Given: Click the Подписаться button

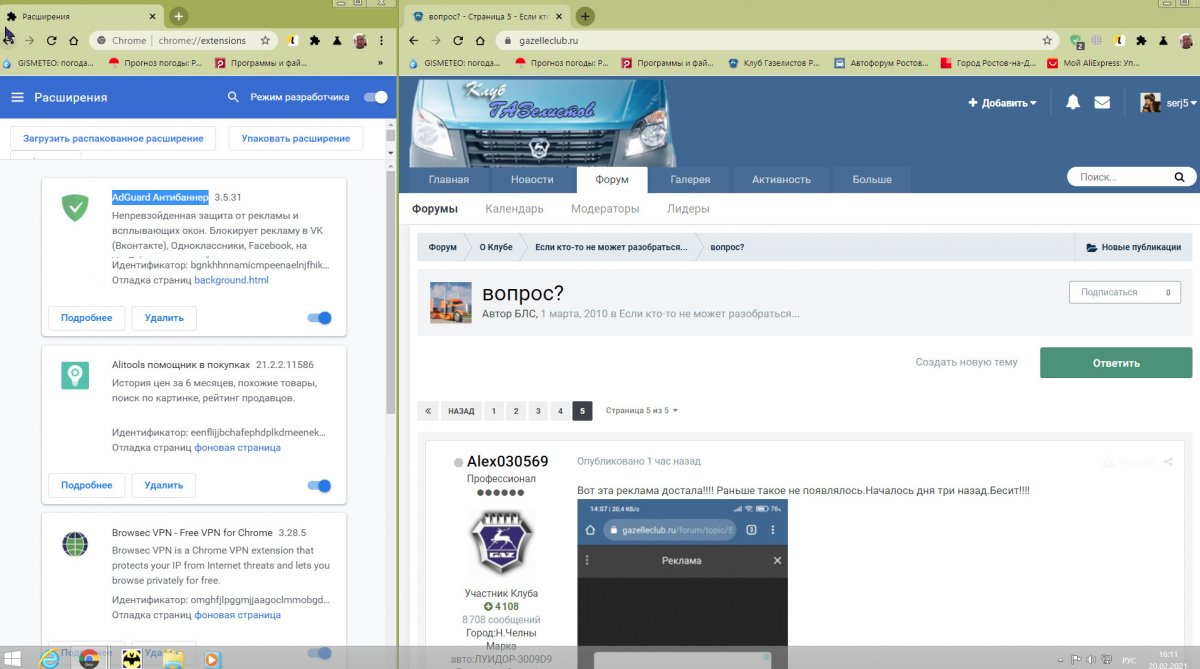Looking at the screenshot, I should click(x=1124, y=292).
